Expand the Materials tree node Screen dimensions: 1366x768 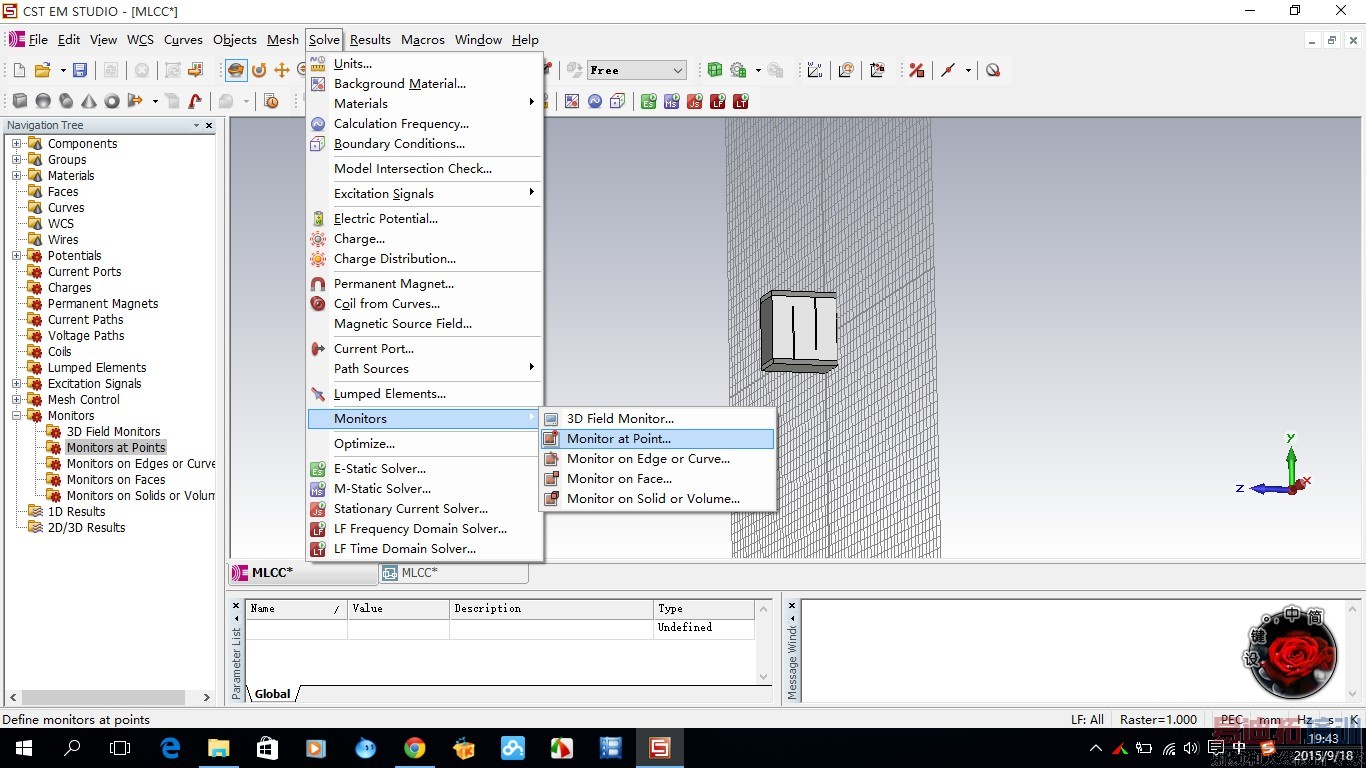coord(16,176)
